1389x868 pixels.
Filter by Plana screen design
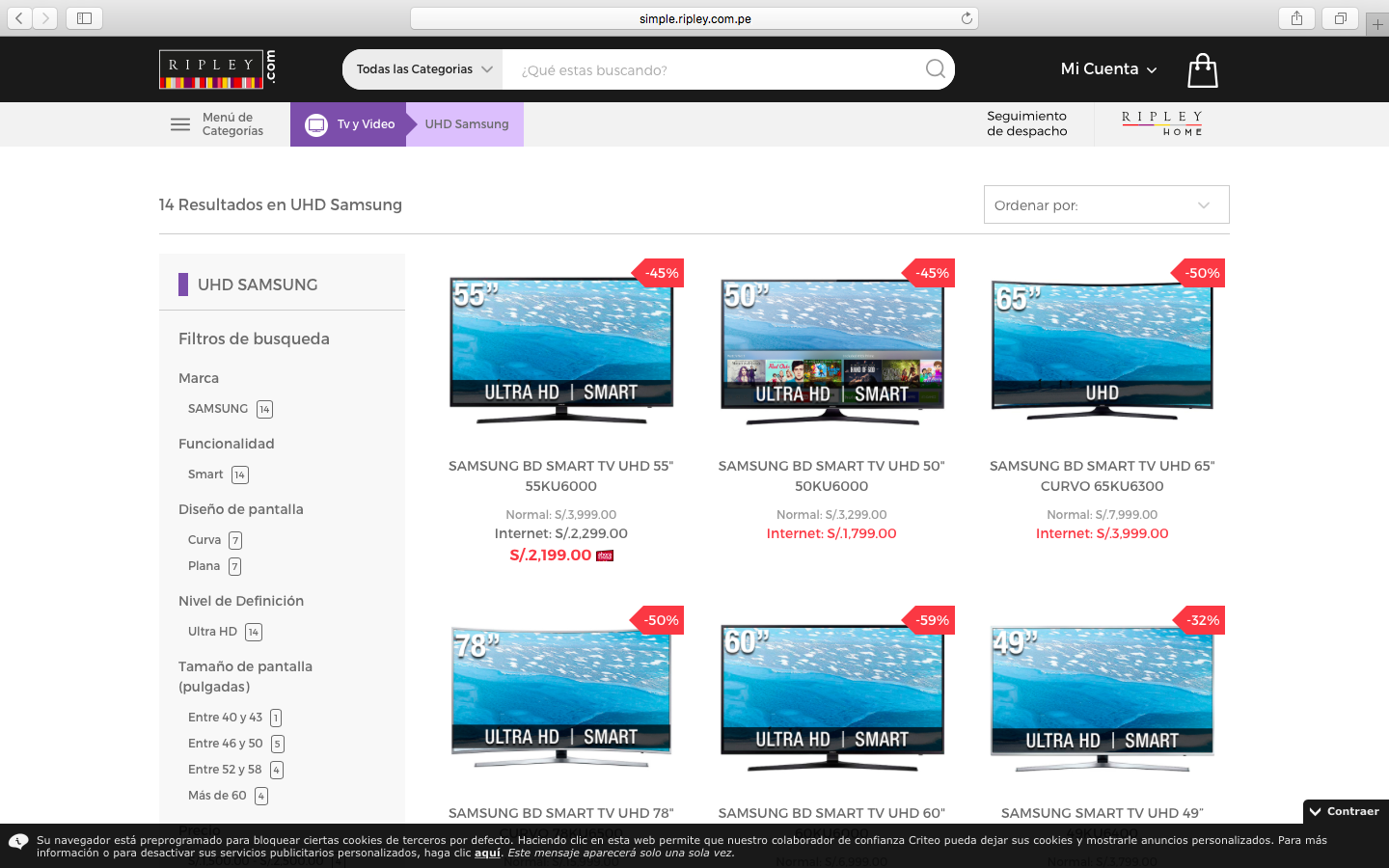pos(214,566)
